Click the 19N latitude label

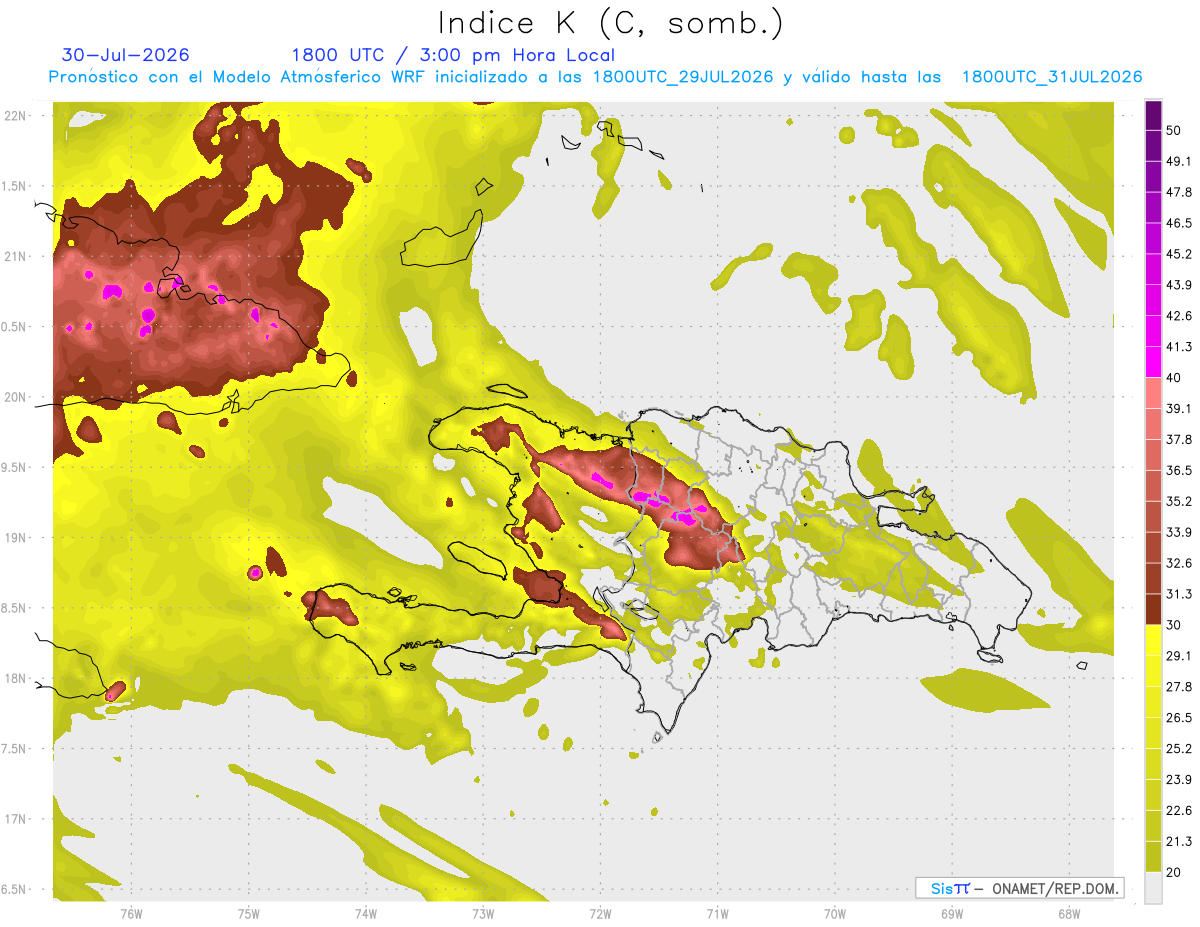click(17, 538)
